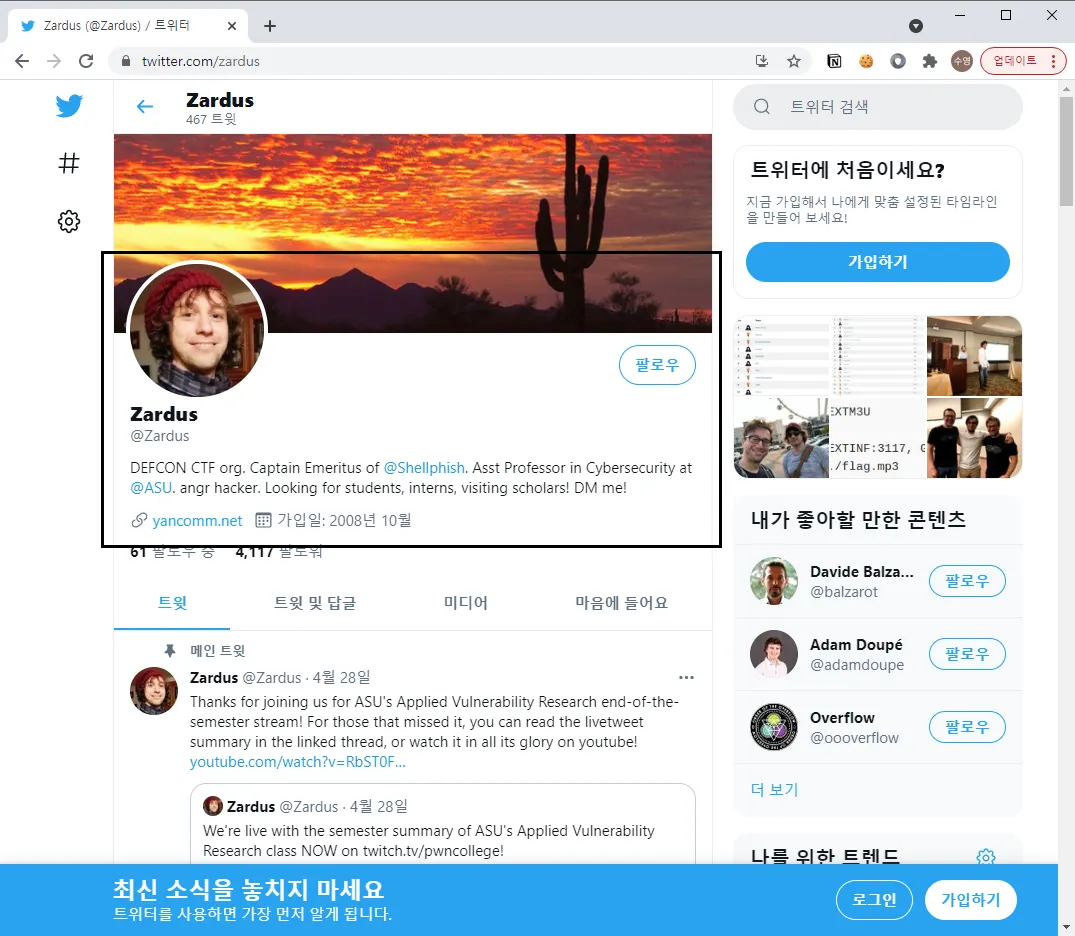Select the 미디어 tab
This screenshot has width=1075, height=936.
click(x=466, y=603)
